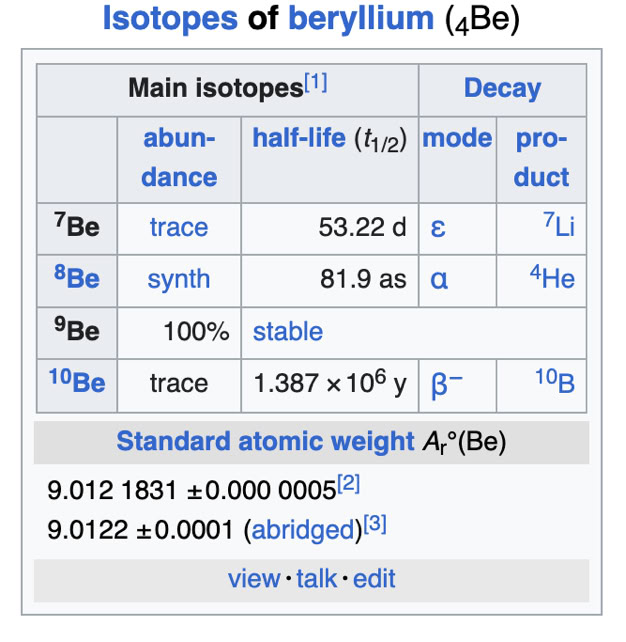Click the edit link at bottom

[374, 578]
